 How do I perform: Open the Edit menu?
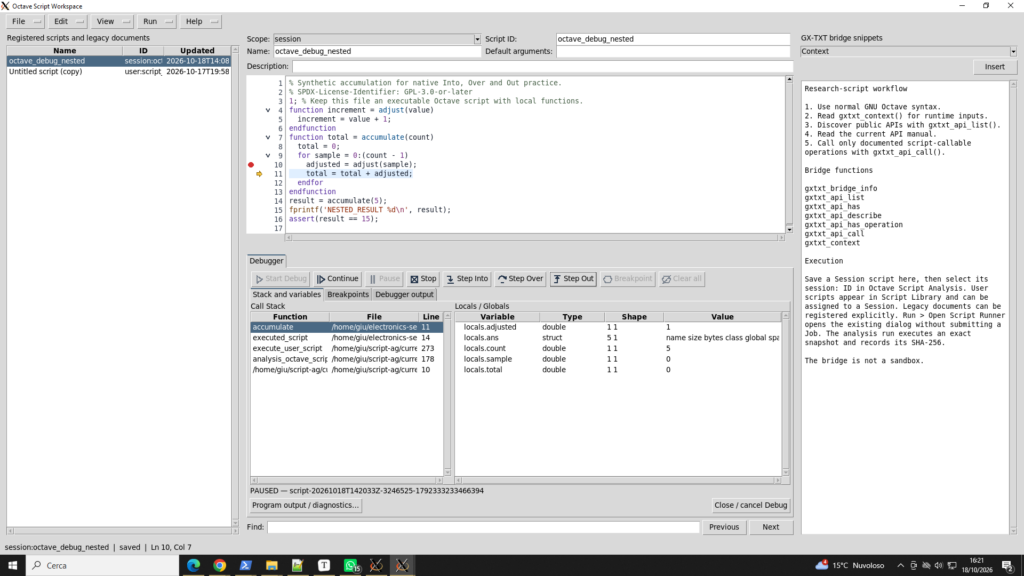pos(68,22)
